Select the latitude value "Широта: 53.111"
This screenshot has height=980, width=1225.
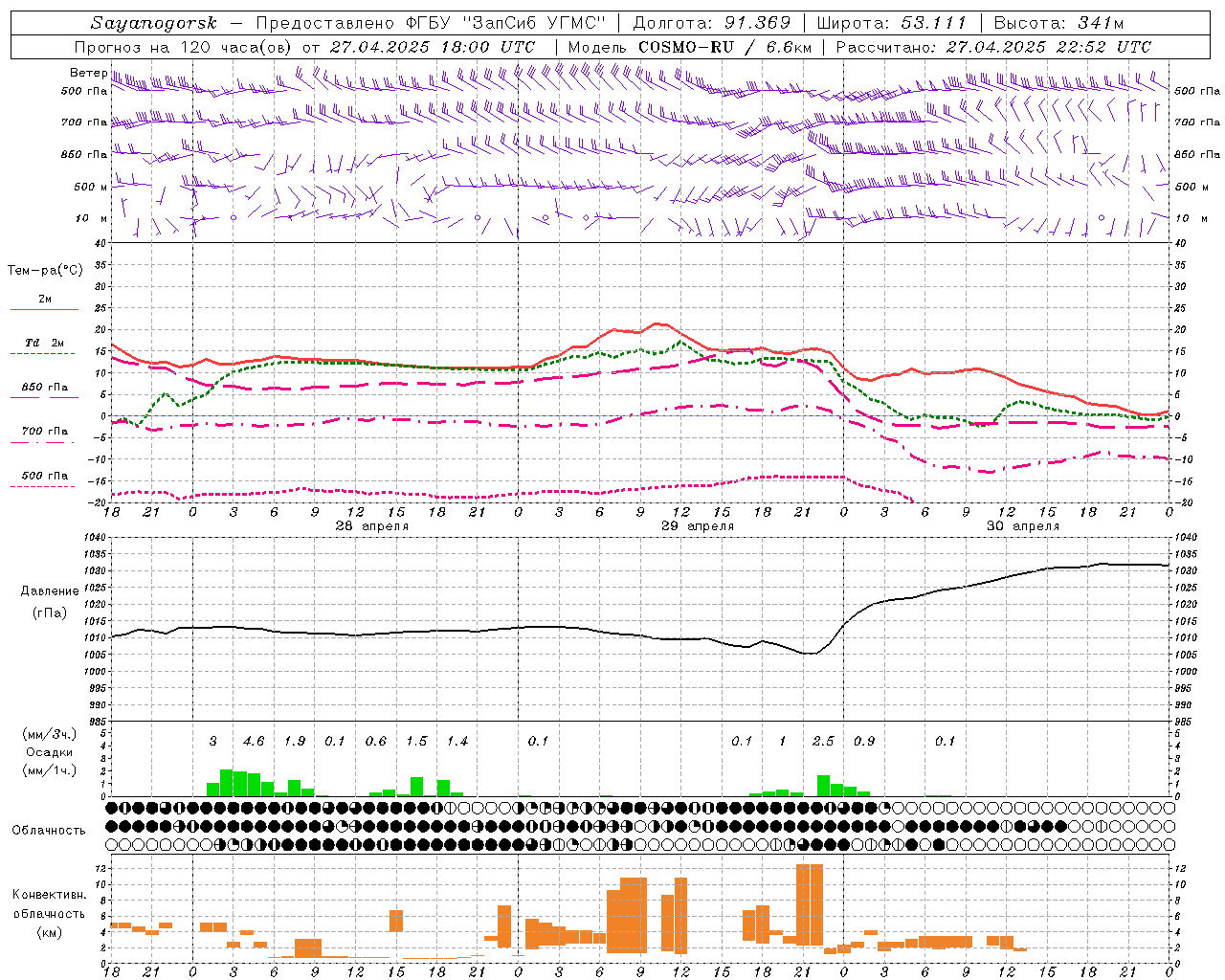click(x=892, y=23)
